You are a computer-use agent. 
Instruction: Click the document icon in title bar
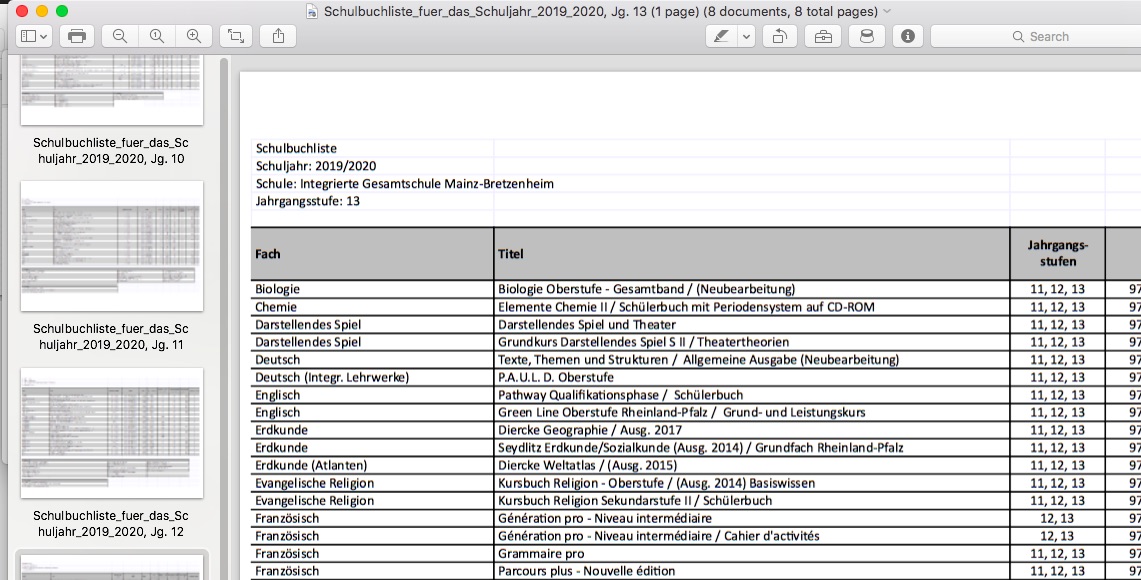point(313,12)
